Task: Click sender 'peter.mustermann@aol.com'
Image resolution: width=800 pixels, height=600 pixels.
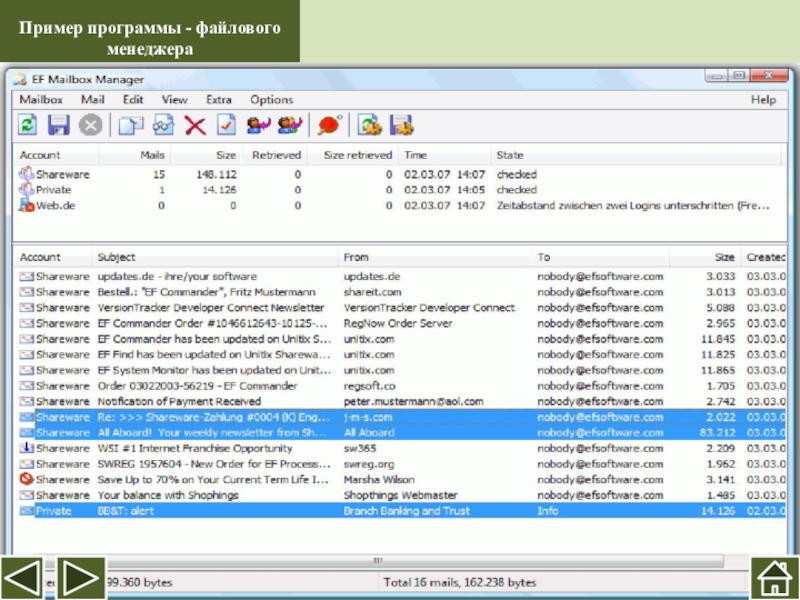Action: [413, 402]
